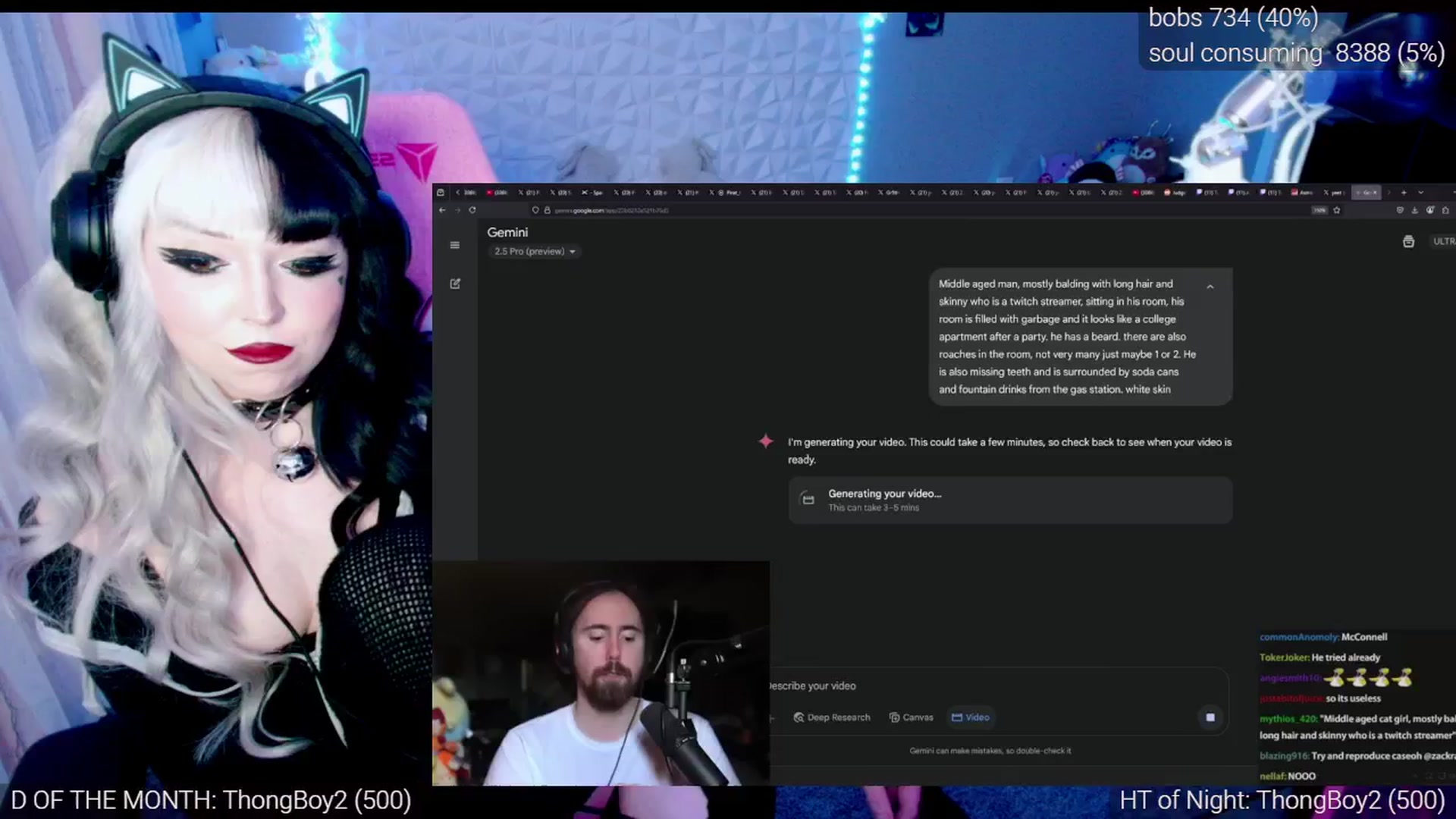1456x819 pixels.
Task: Click the ULTRA plan badge
Action: [x=1443, y=241]
